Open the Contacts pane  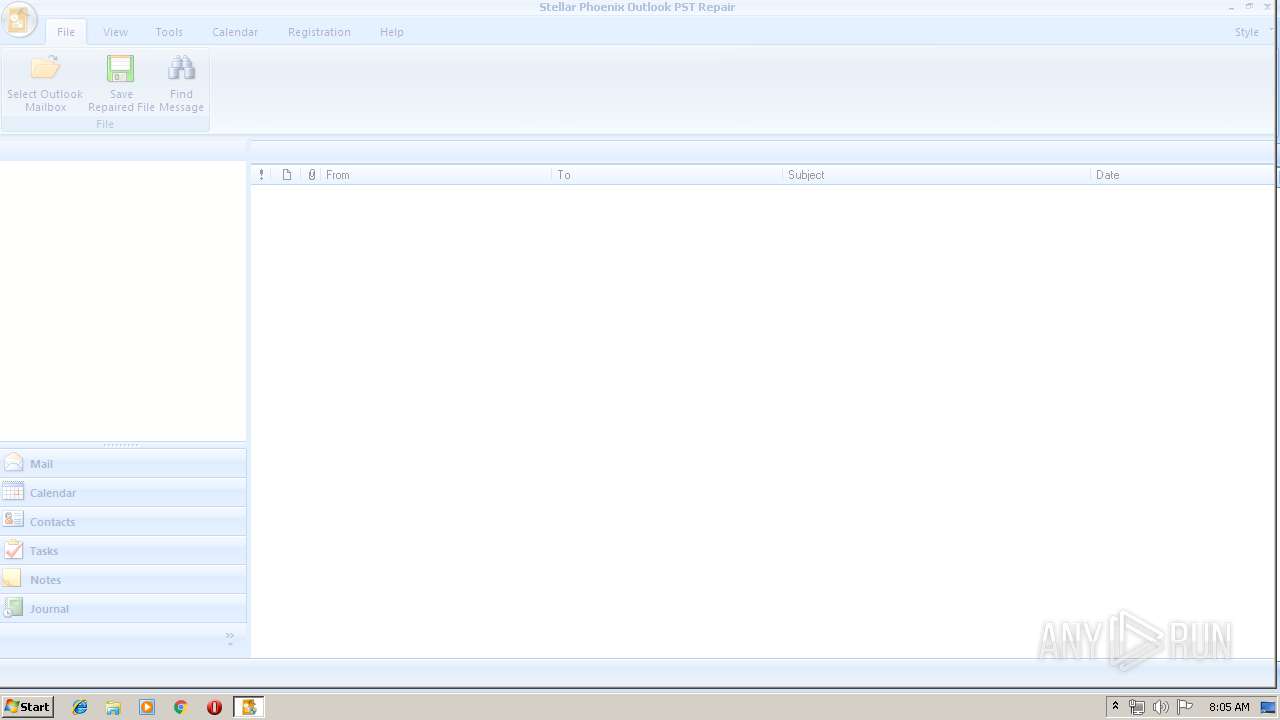click(x=123, y=521)
